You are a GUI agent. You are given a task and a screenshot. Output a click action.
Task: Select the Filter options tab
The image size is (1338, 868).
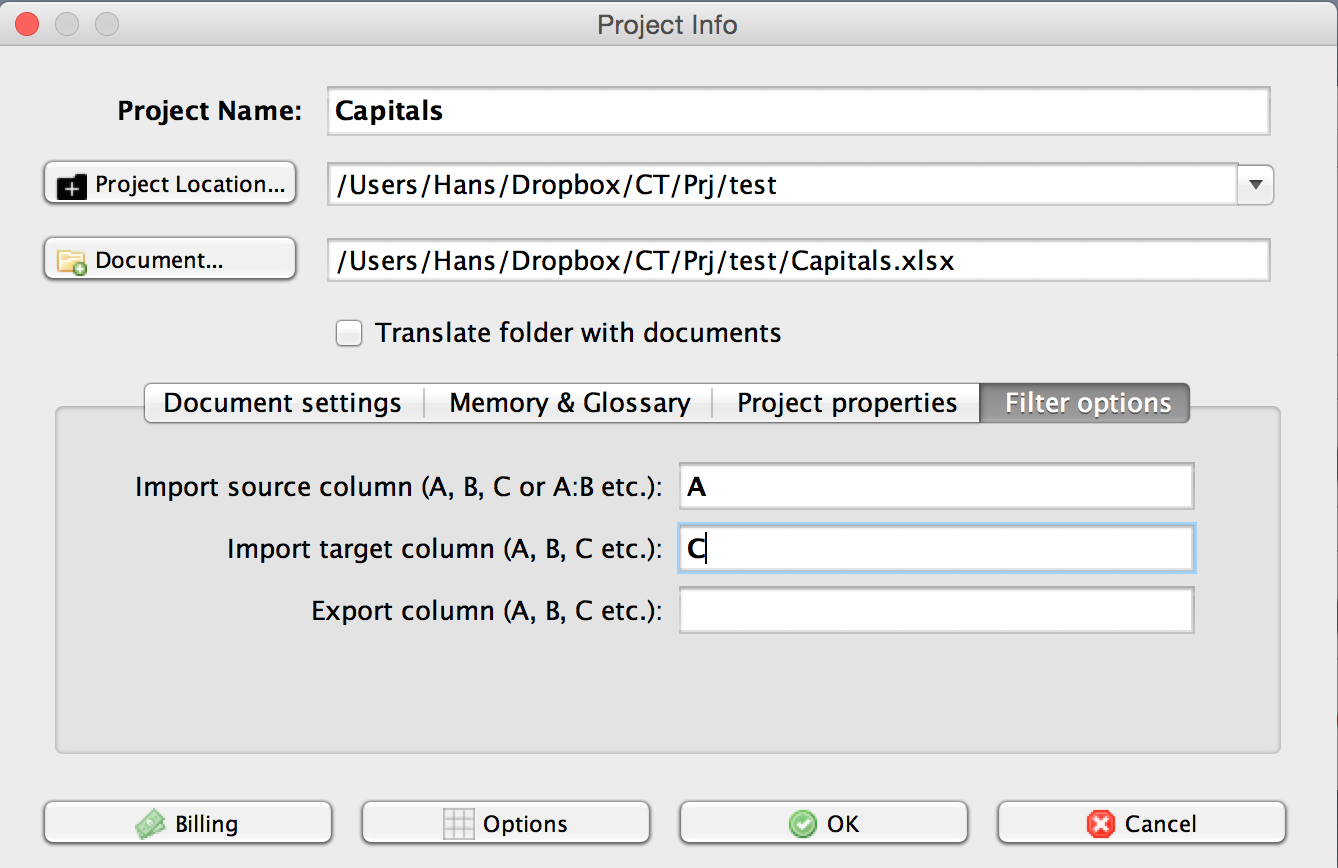point(1087,403)
